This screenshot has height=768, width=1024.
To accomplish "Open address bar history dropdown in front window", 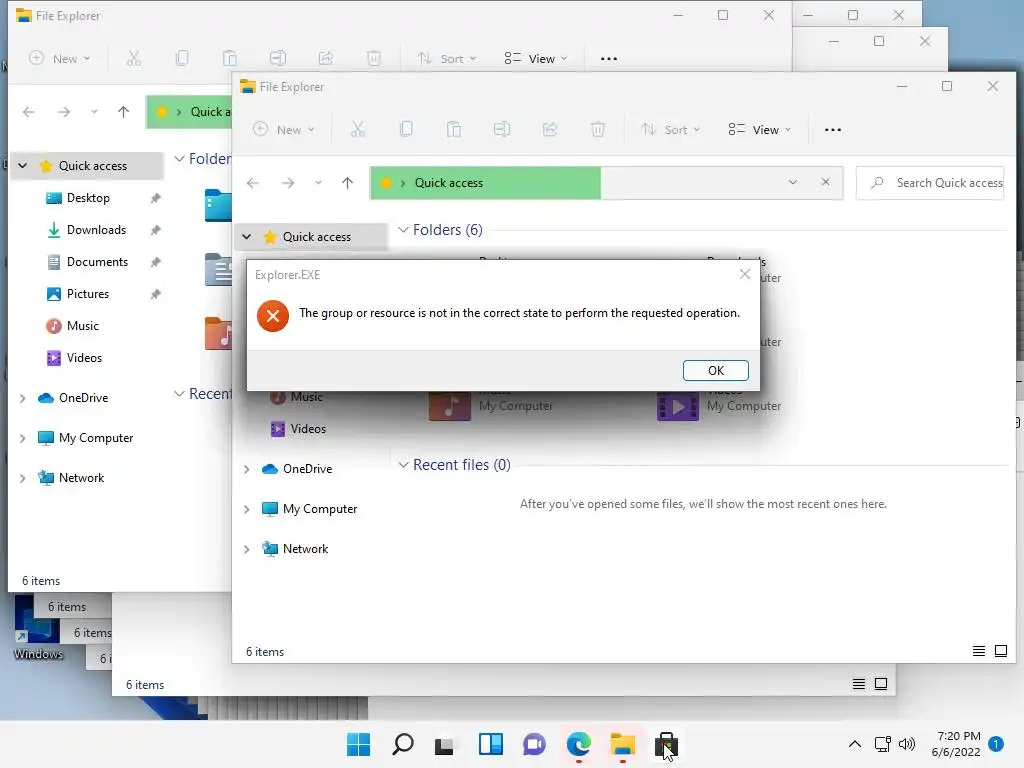I will [x=792, y=182].
